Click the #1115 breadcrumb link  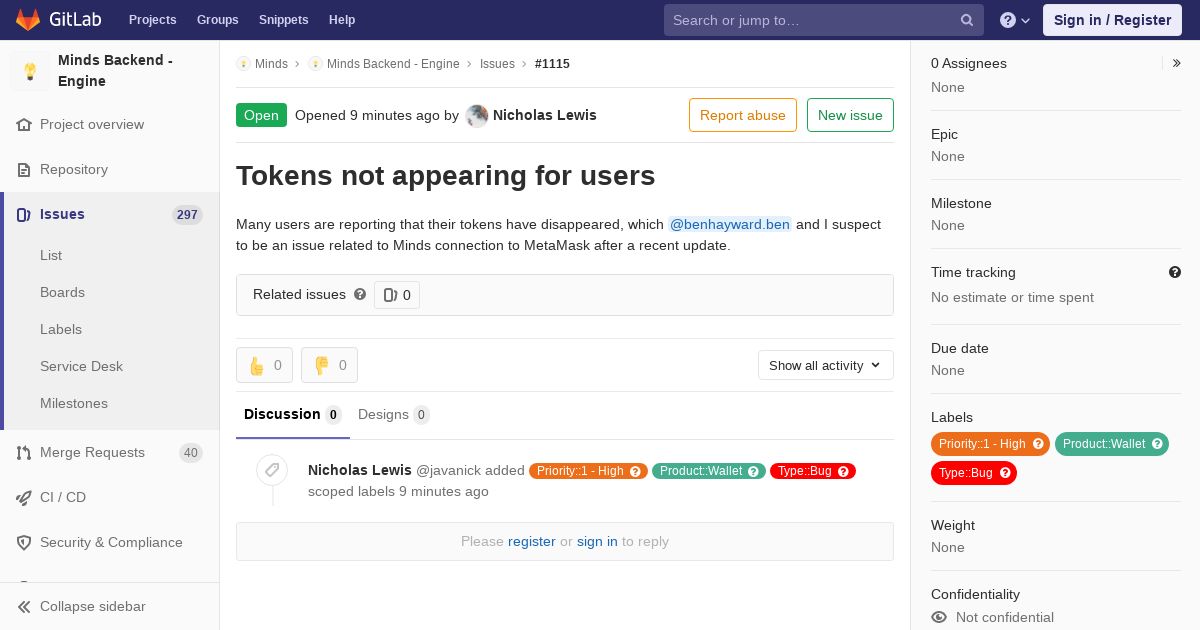click(x=552, y=64)
